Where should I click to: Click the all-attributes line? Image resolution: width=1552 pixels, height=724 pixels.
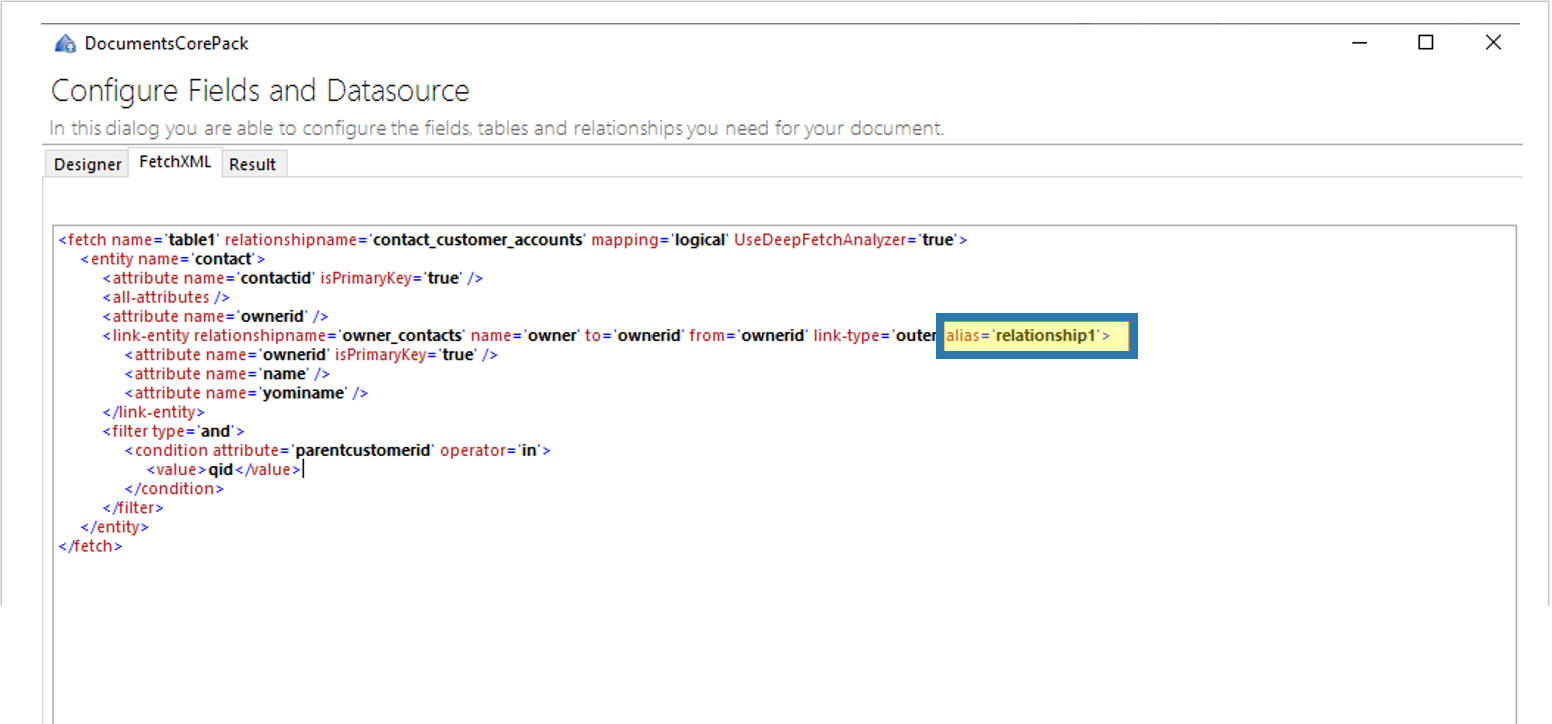pyautogui.click(x=166, y=297)
